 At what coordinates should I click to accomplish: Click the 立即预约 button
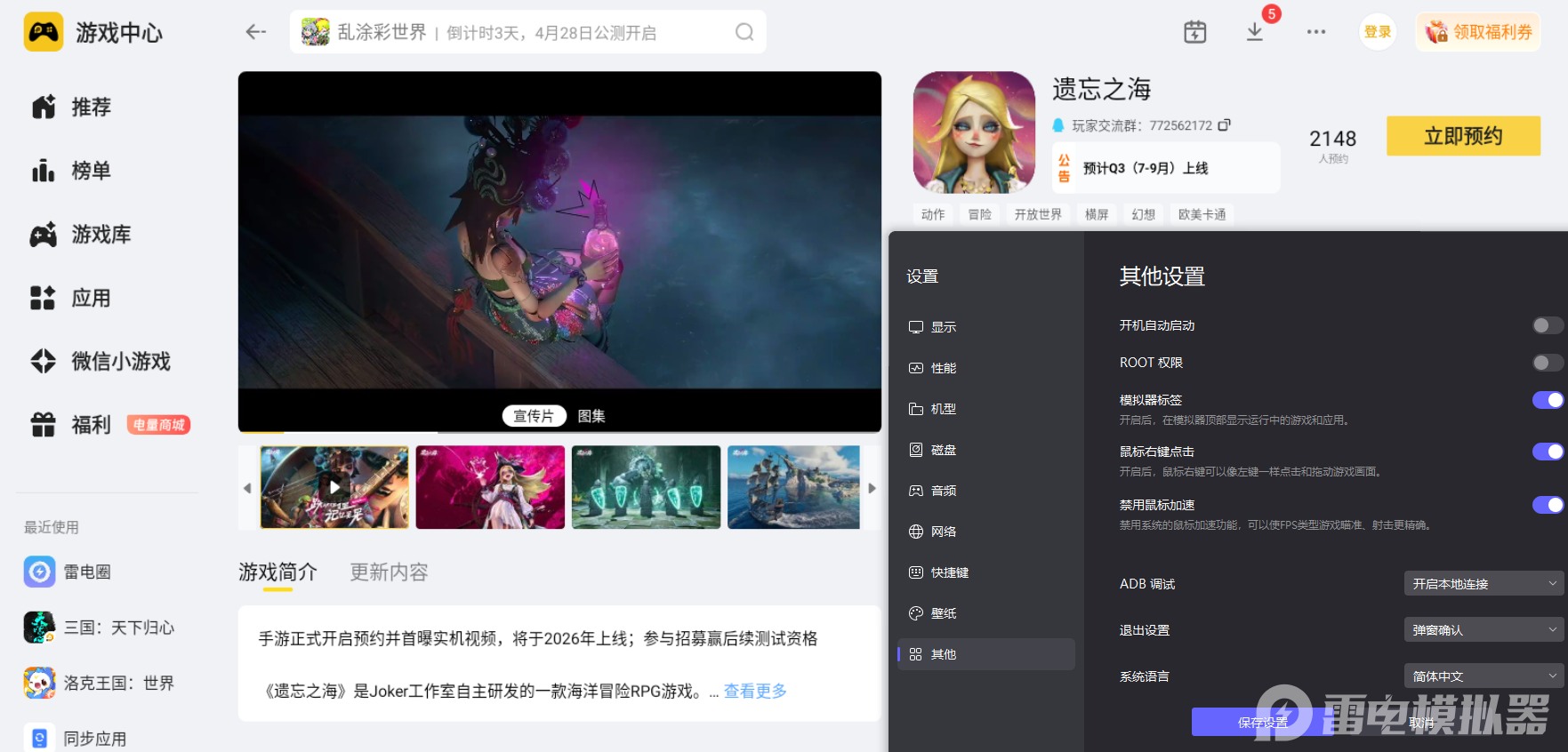[1463, 136]
